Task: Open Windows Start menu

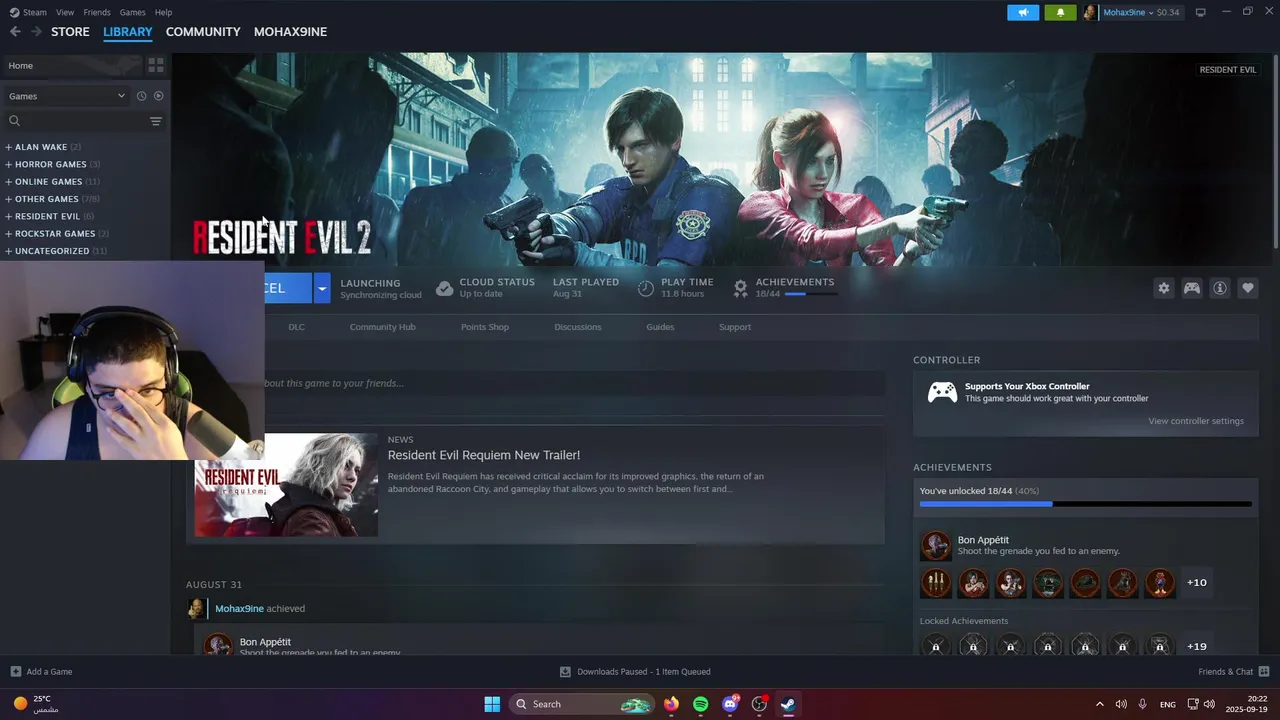Action: [x=492, y=704]
